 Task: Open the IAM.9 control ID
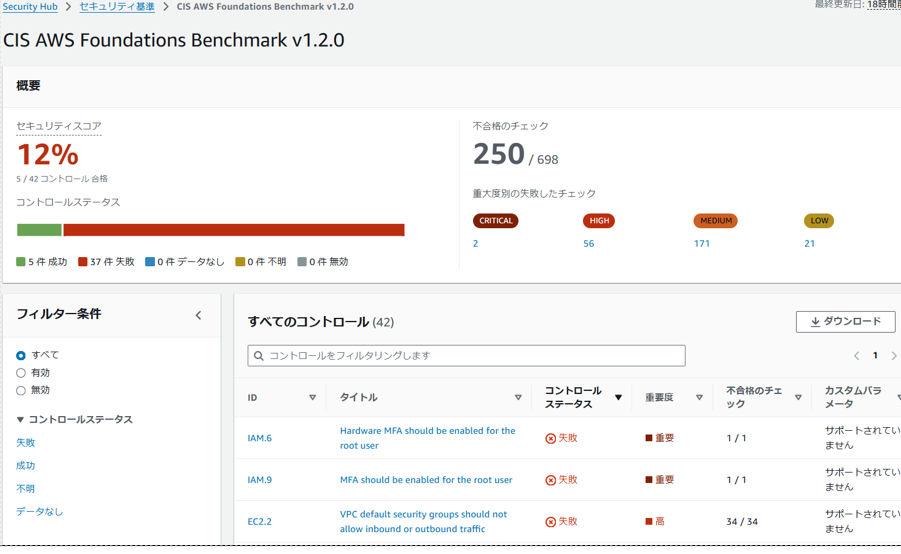pyautogui.click(x=260, y=480)
